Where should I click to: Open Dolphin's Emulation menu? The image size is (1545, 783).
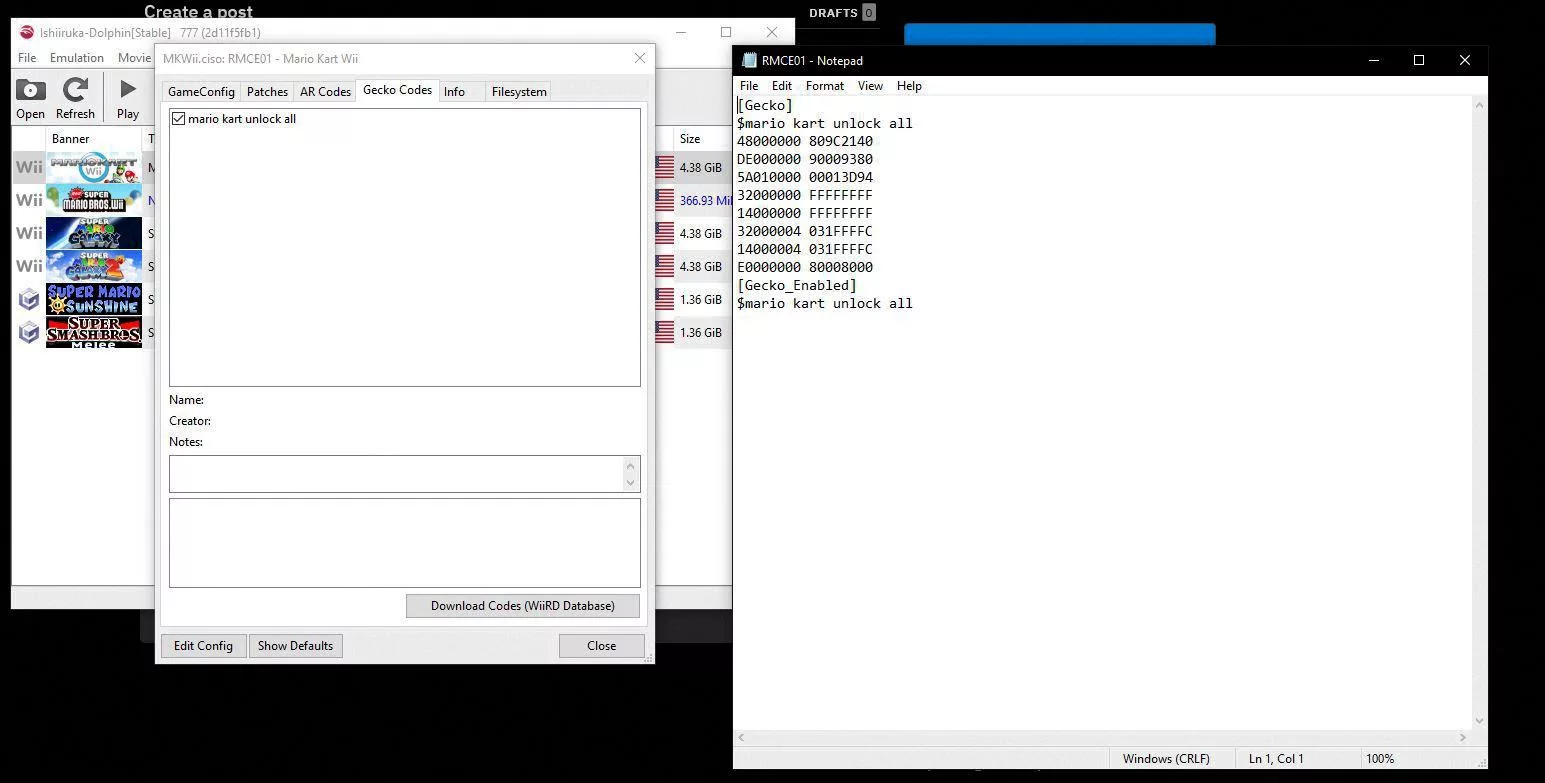(x=76, y=57)
